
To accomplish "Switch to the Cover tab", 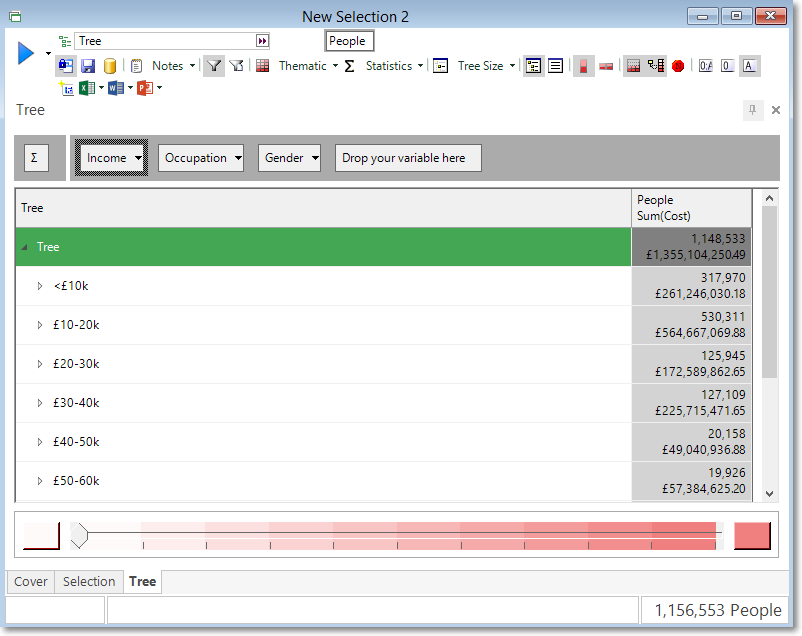I will [31, 582].
